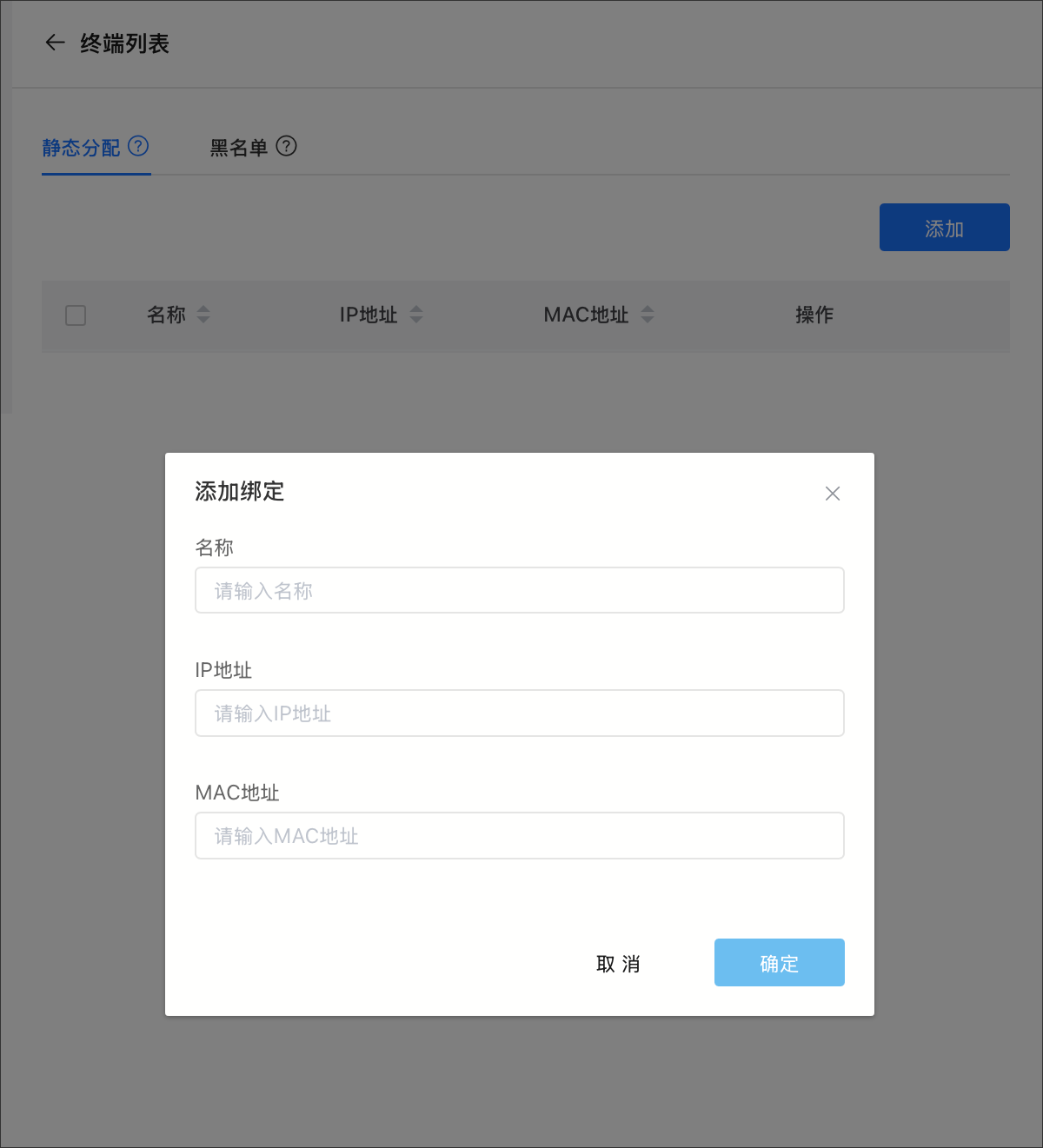Click 取消 to cancel the binding

(618, 964)
